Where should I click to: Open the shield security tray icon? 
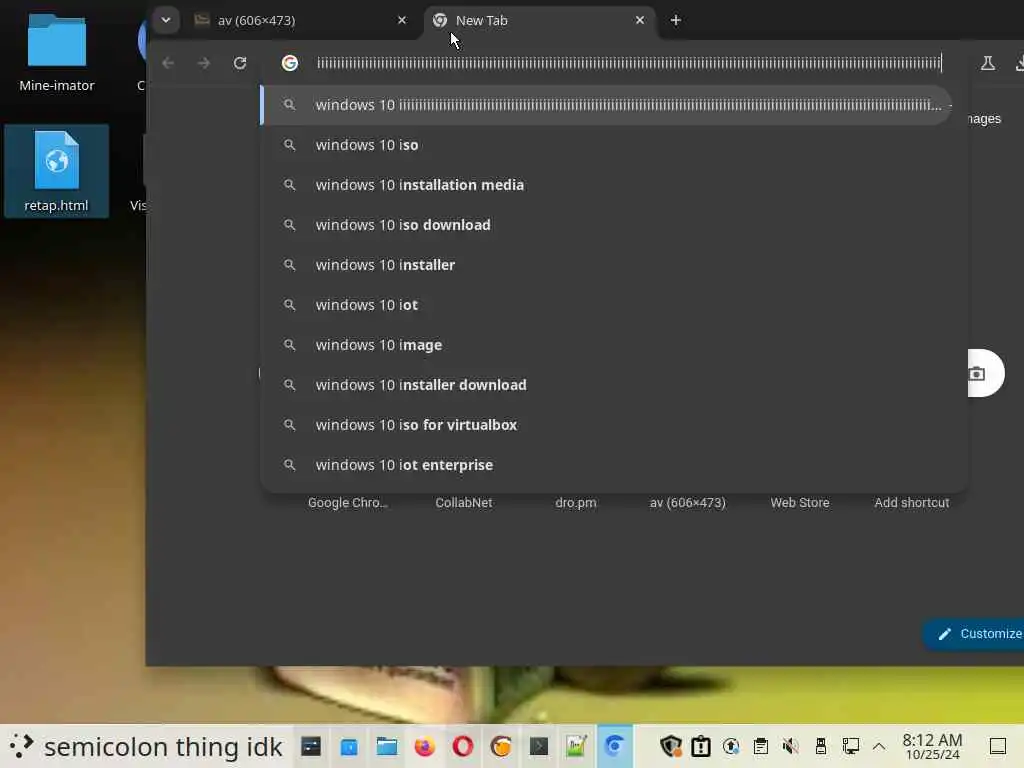click(x=671, y=746)
